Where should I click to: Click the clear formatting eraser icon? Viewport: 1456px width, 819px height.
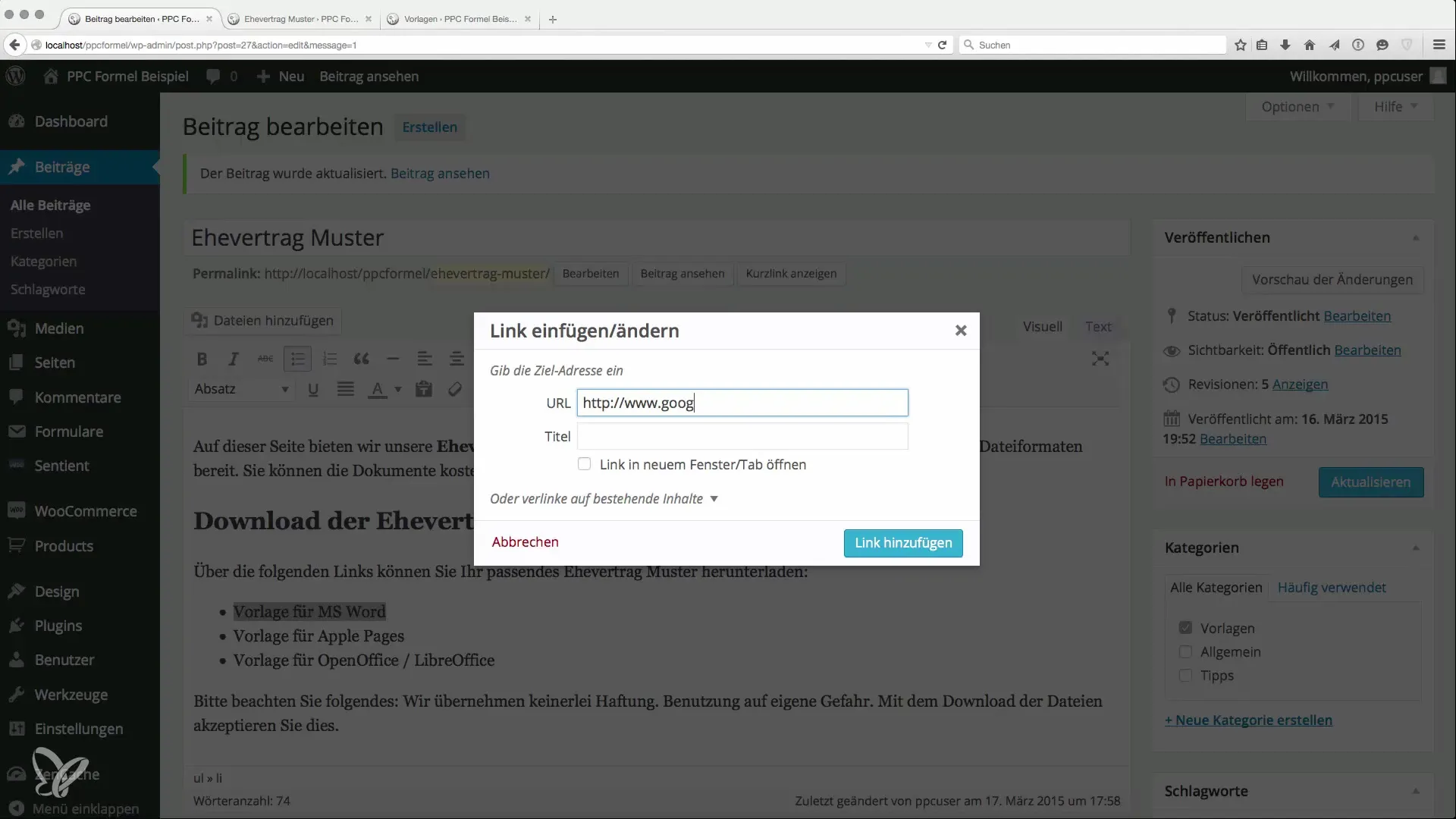coord(455,389)
